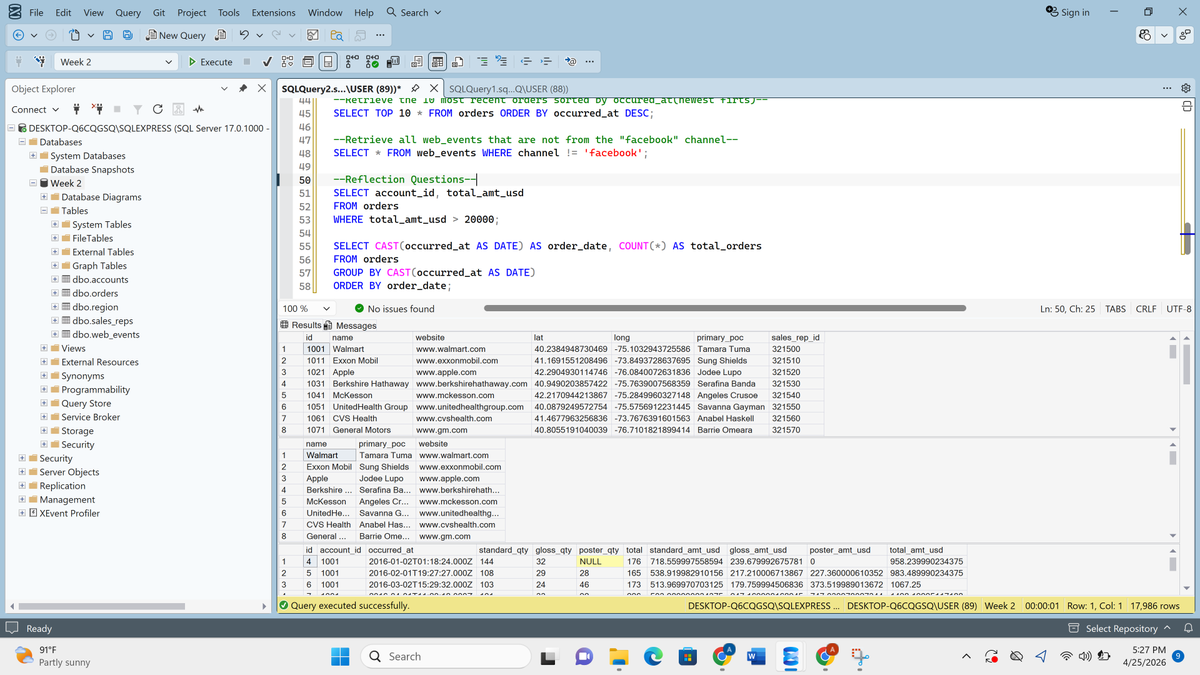Select dbo.sales_reps table in tree
The image size is (1200, 675).
[x=103, y=321]
